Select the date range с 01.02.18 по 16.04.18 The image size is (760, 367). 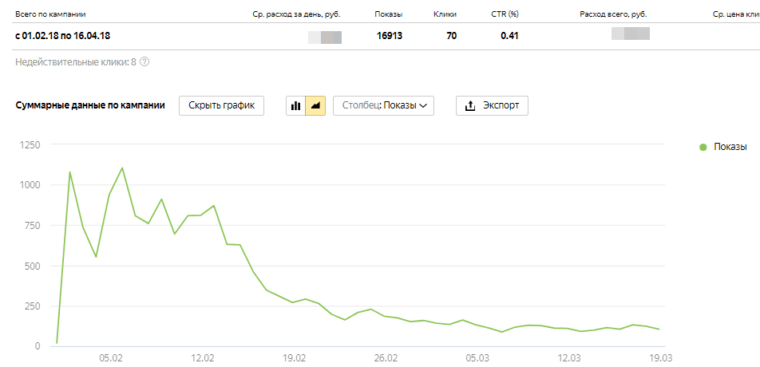pos(64,36)
